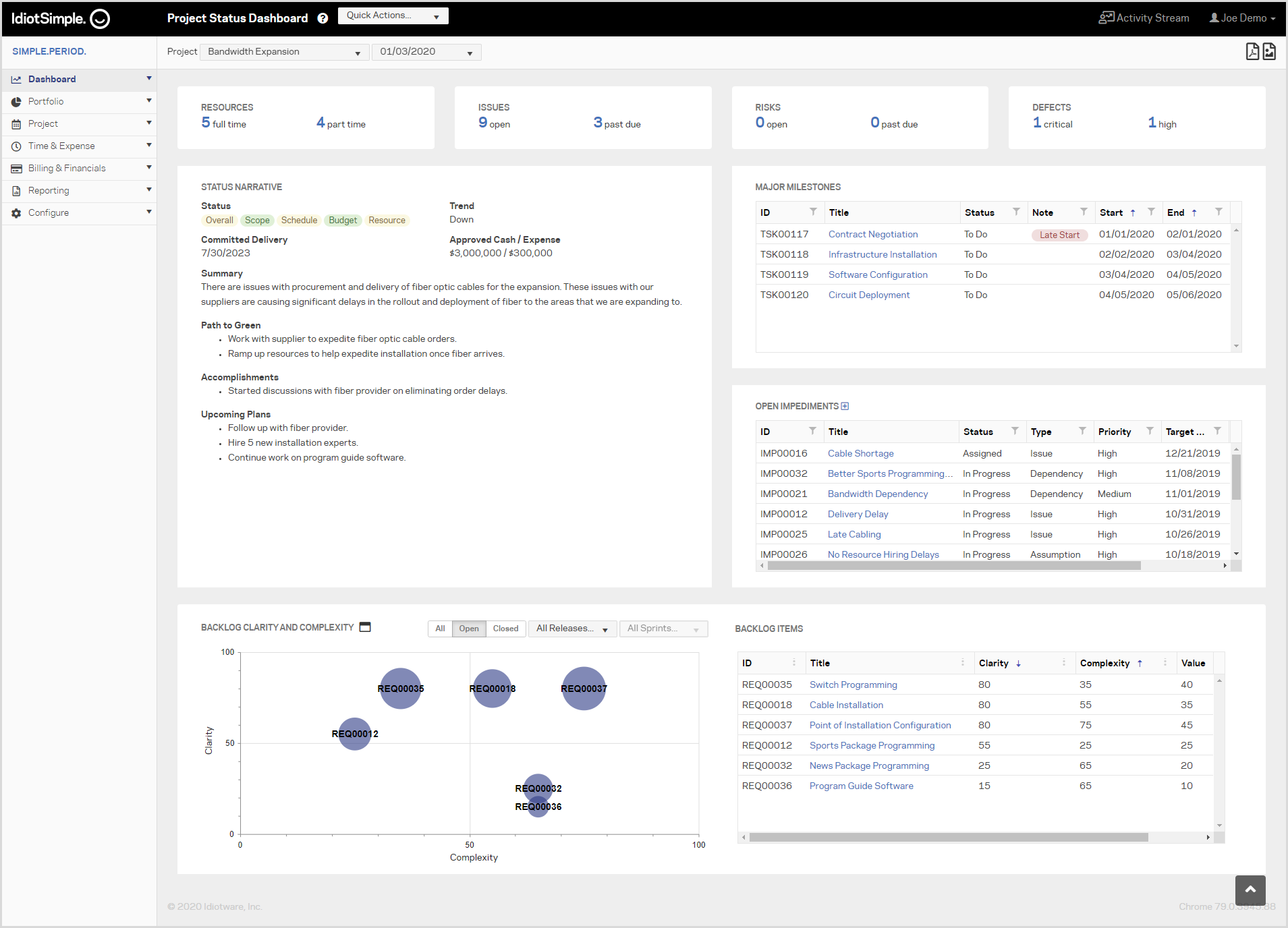Click the backlog chart window icon
Viewport: 1288px width, 928px height.
(365, 627)
